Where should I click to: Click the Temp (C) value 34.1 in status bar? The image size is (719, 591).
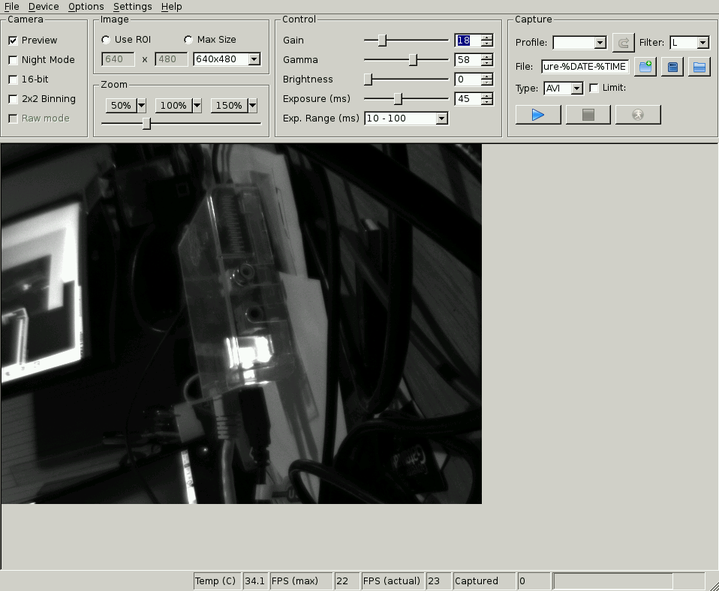255,581
